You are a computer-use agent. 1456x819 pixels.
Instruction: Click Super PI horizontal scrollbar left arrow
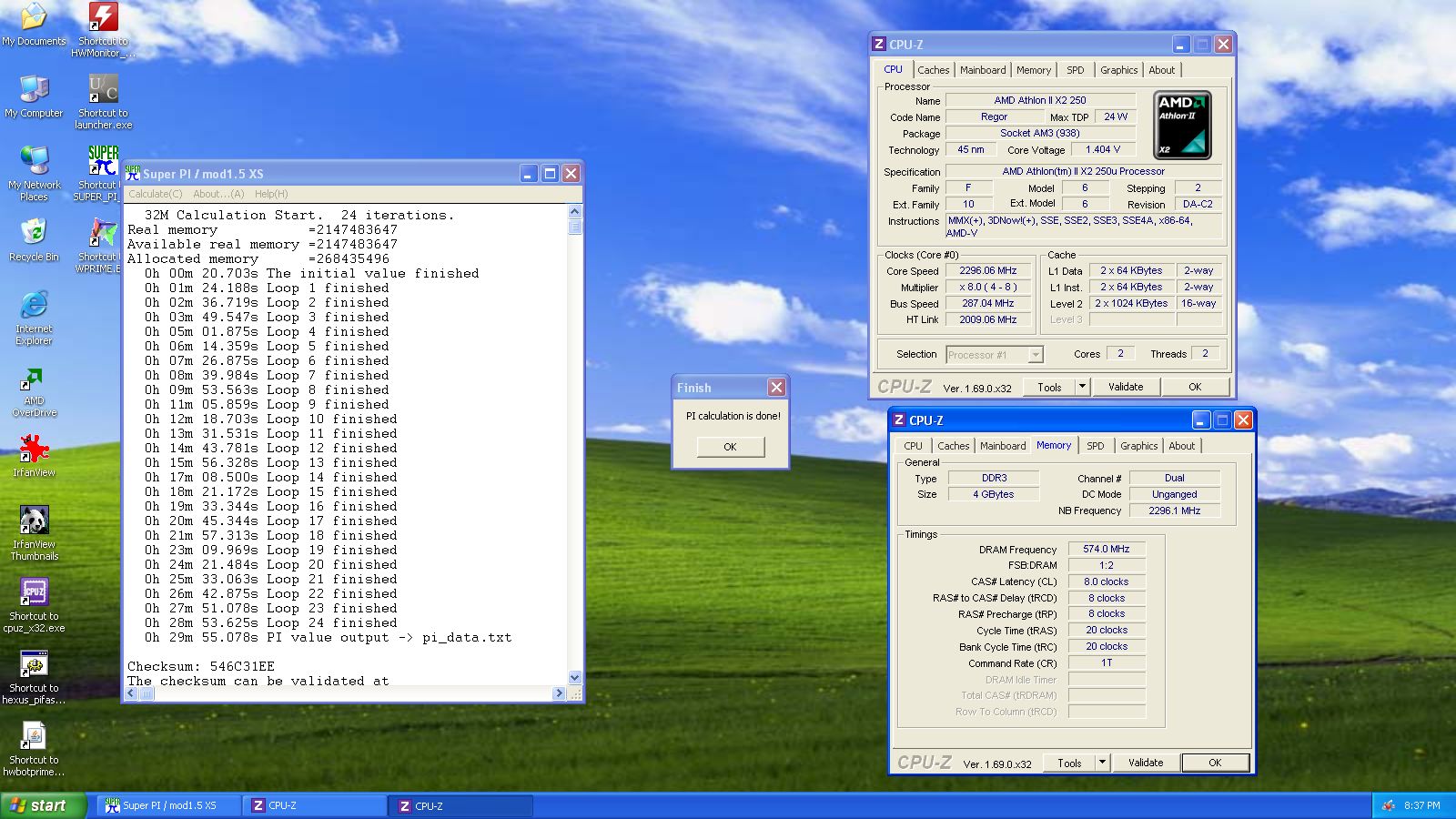point(131,693)
